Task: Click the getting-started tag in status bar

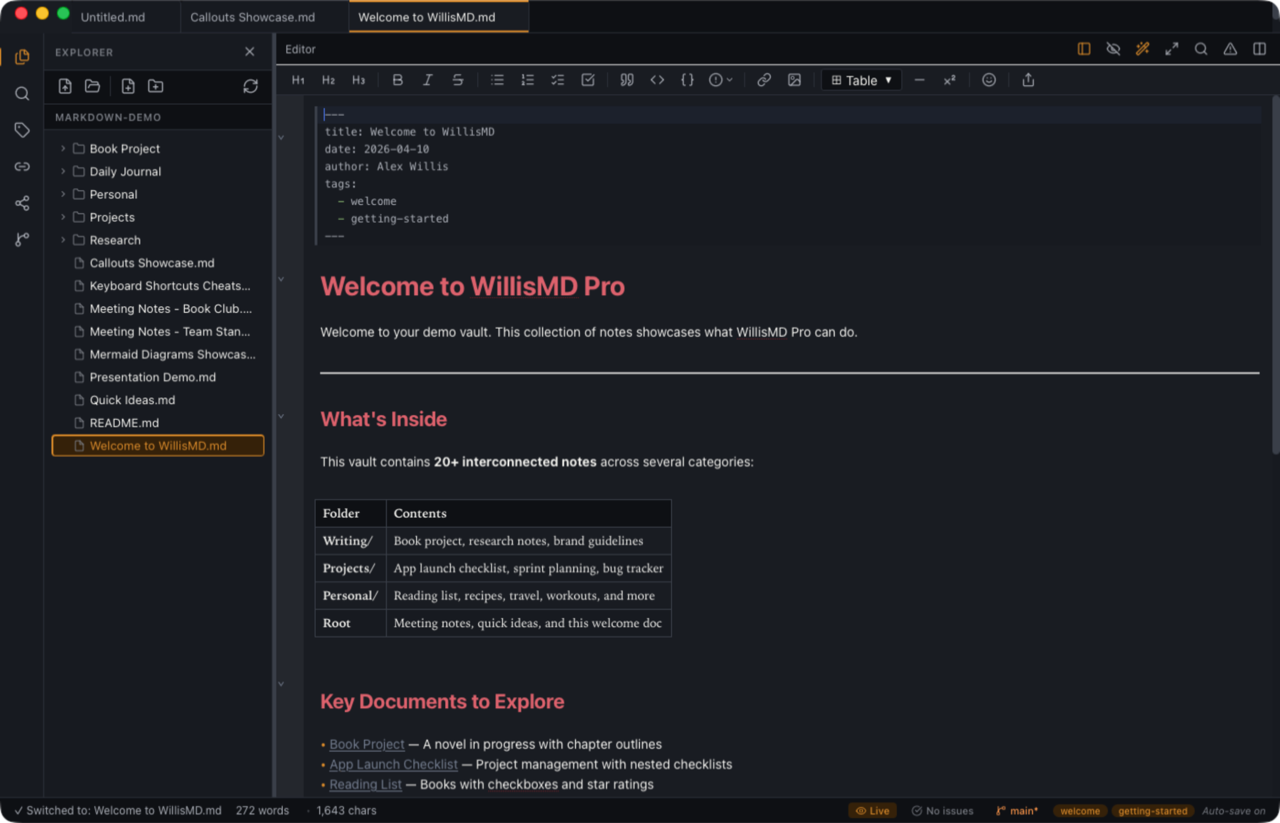Action: point(1153,811)
